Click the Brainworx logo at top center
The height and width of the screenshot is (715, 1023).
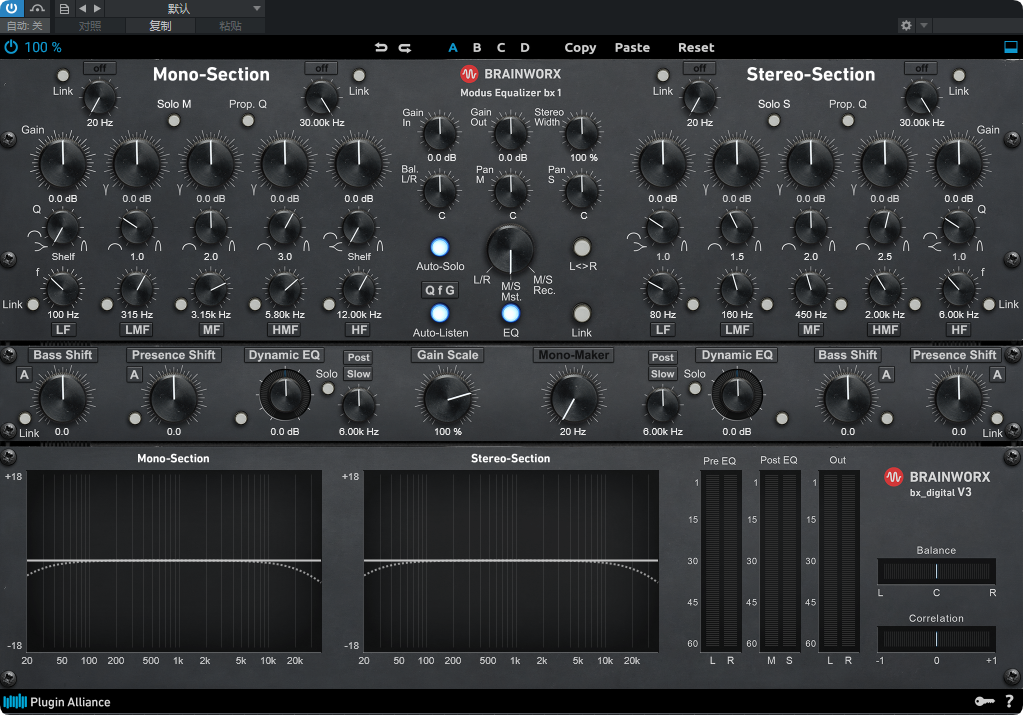[511, 74]
